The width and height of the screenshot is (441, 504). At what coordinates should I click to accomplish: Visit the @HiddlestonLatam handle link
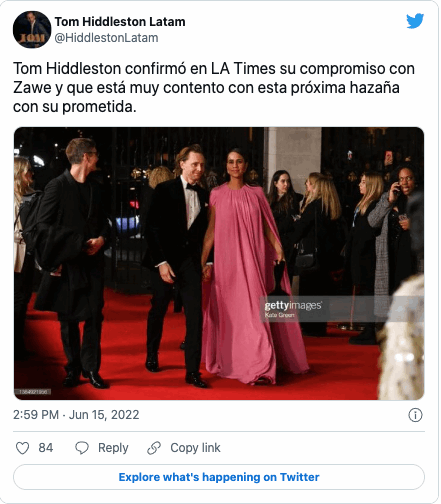coord(106,38)
